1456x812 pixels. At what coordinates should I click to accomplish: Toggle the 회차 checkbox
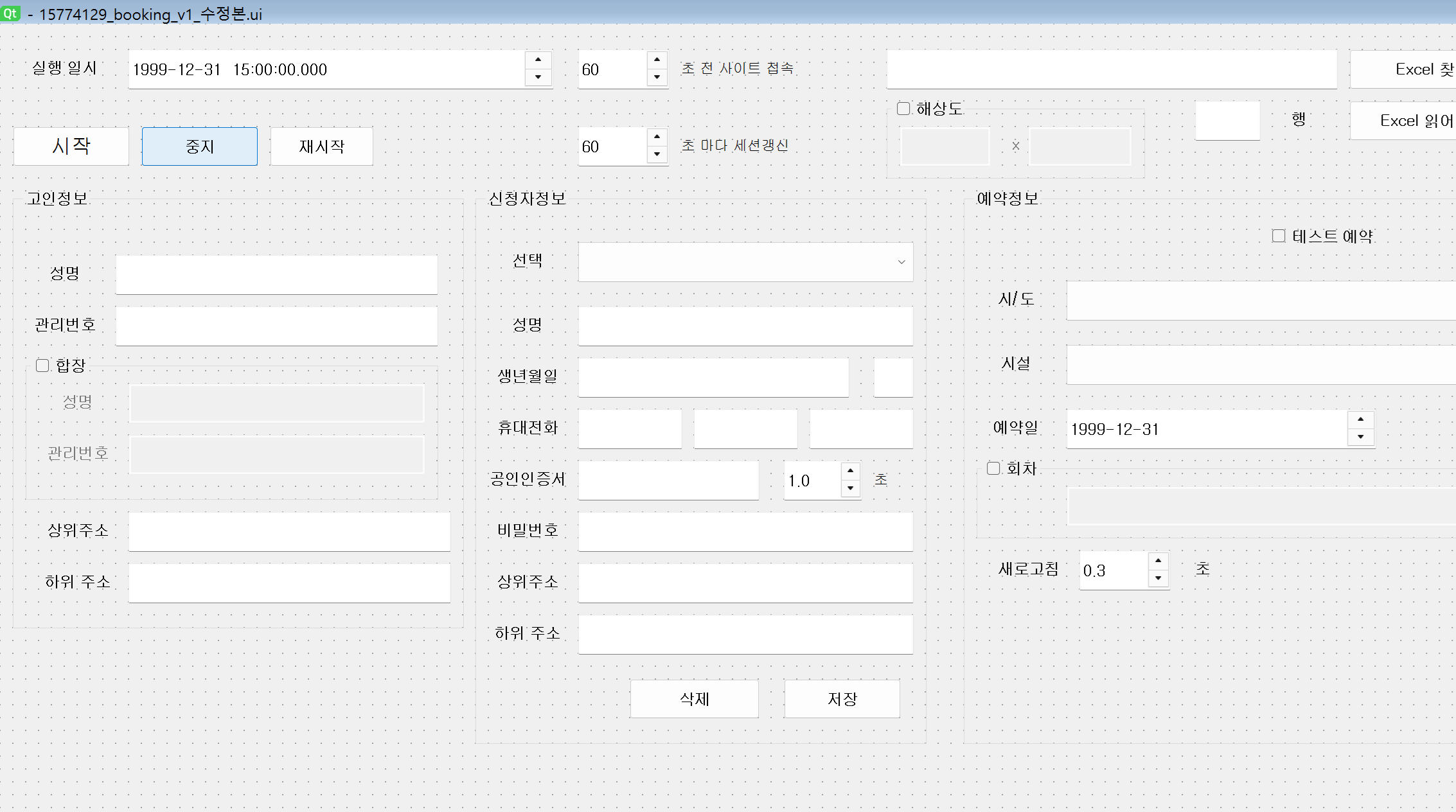point(994,468)
